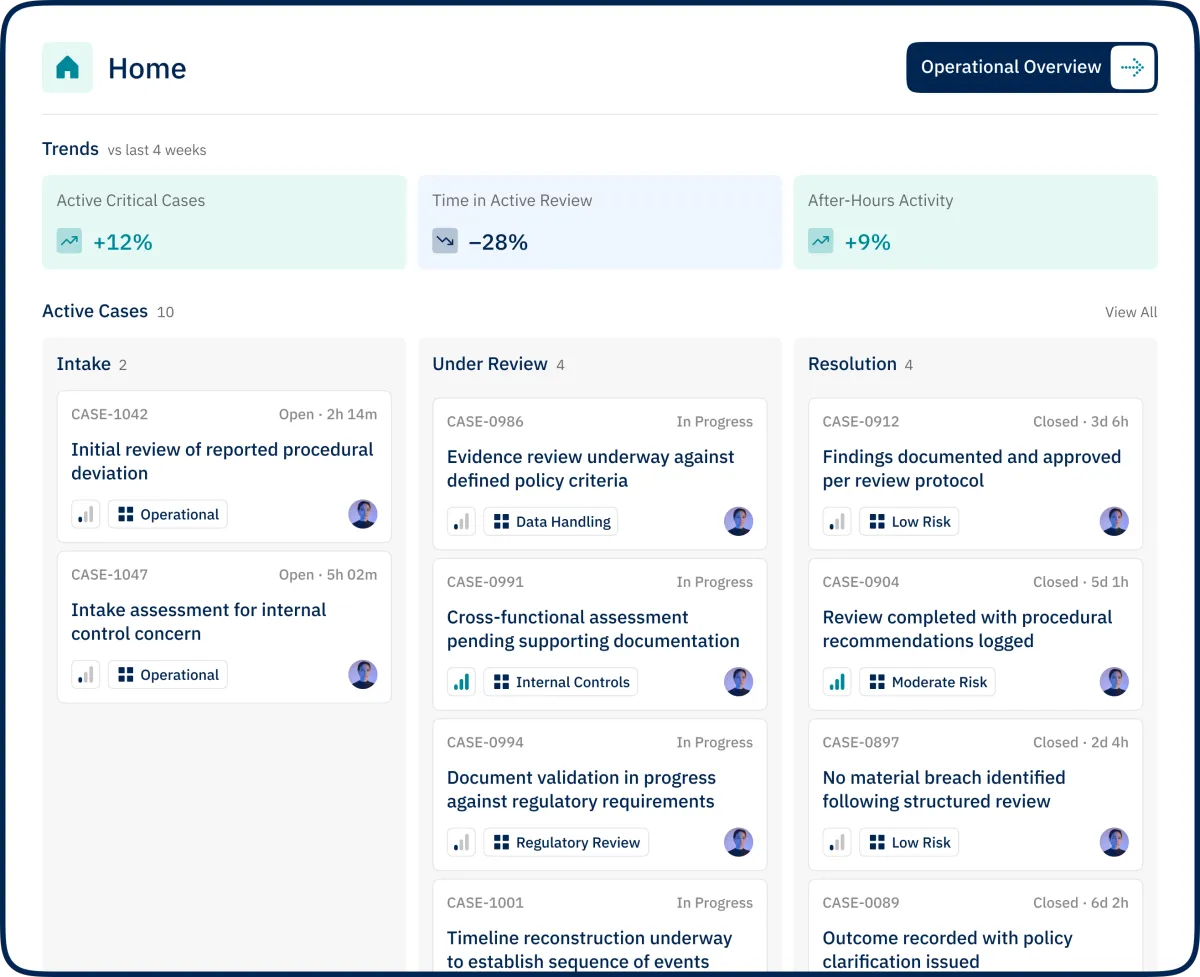Click the priority bars icon on CASE-0991

pyautogui.click(x=461, y=682)
